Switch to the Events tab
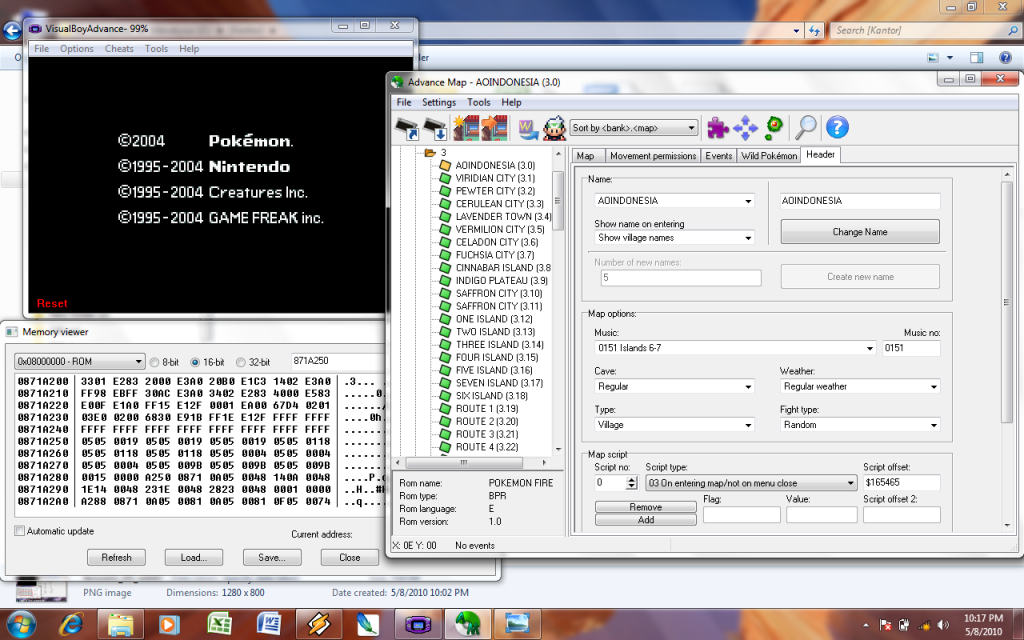 point(718,155)
